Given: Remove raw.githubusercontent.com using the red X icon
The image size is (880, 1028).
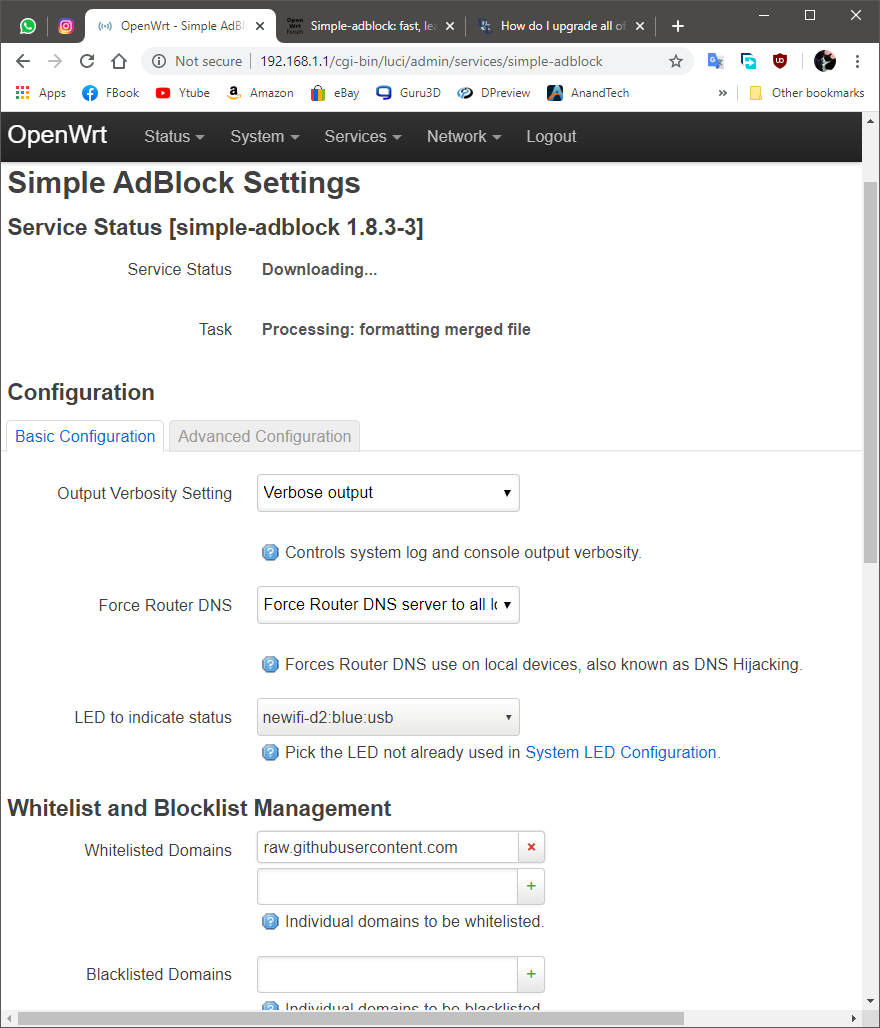Looking at the screenshot, I should click(x=531, y=847).
